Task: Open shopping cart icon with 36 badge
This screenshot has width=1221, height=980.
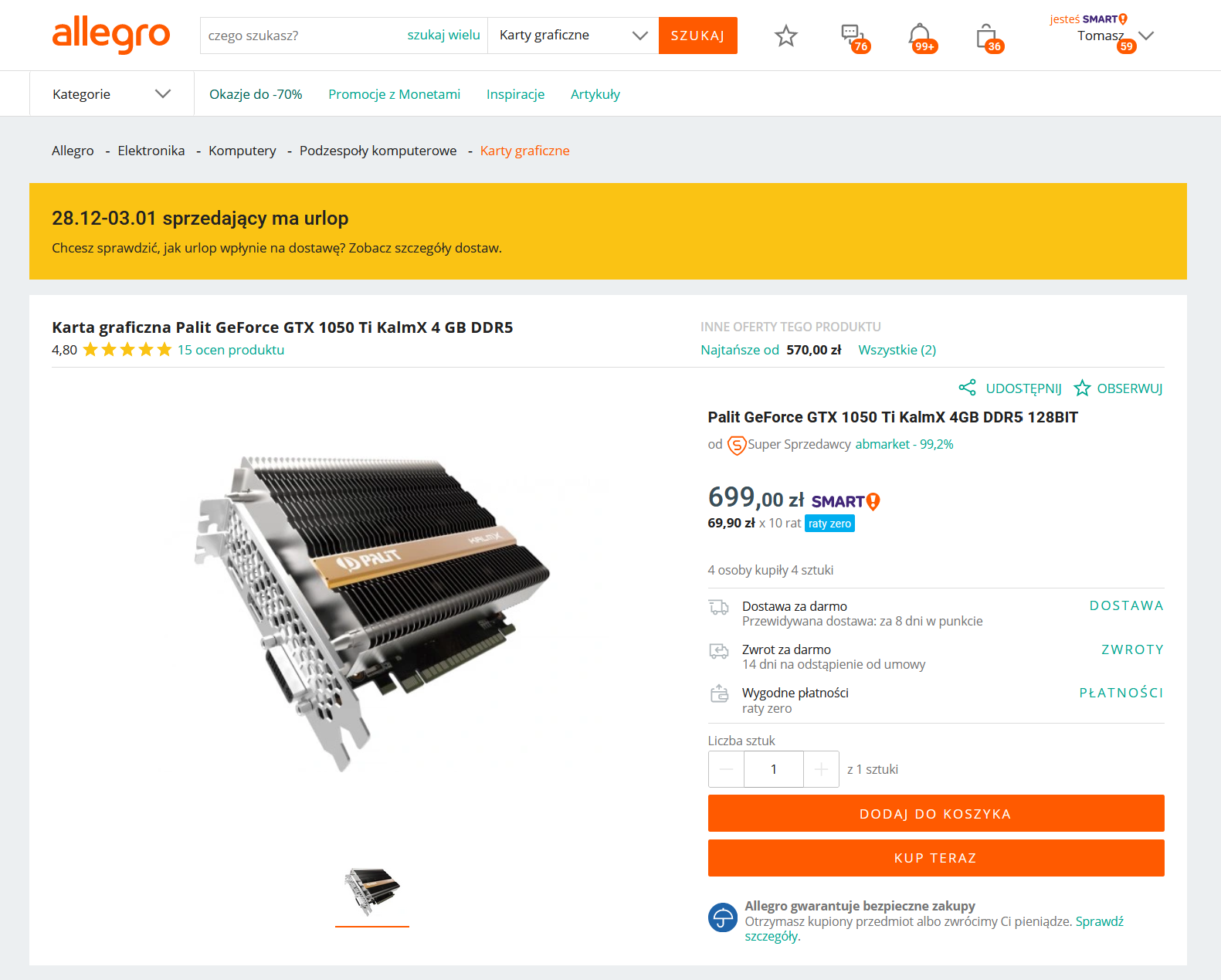Action: click(x=987, y=36)
